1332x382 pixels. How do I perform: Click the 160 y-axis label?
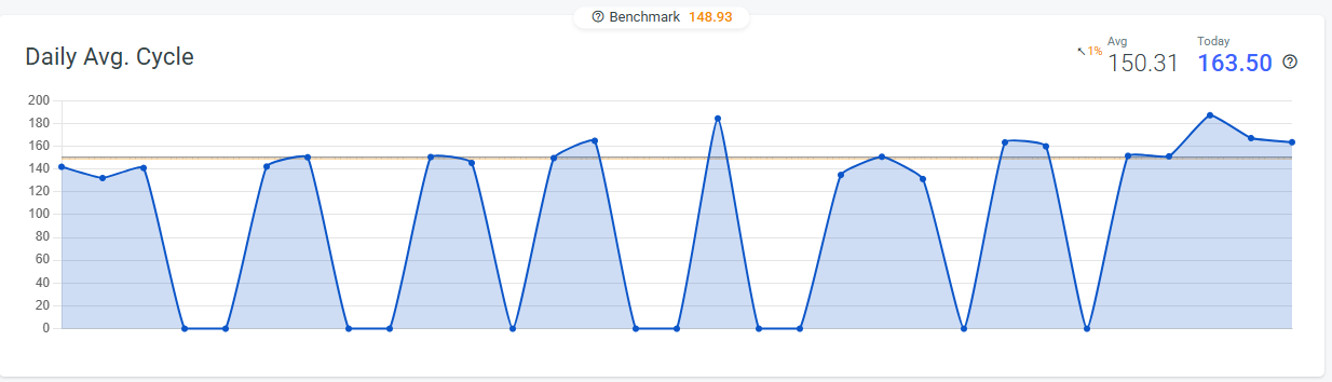[40, 146]
